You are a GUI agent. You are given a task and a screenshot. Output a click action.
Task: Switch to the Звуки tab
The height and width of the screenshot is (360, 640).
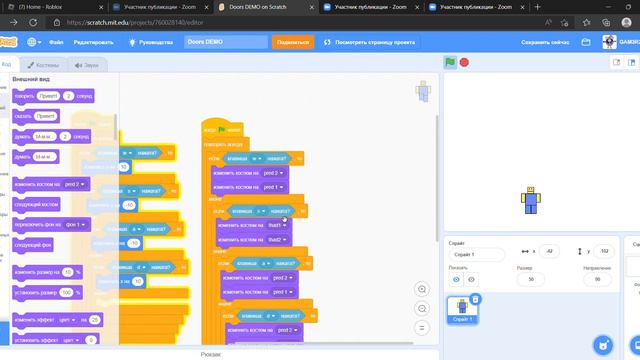pos(87,65)
